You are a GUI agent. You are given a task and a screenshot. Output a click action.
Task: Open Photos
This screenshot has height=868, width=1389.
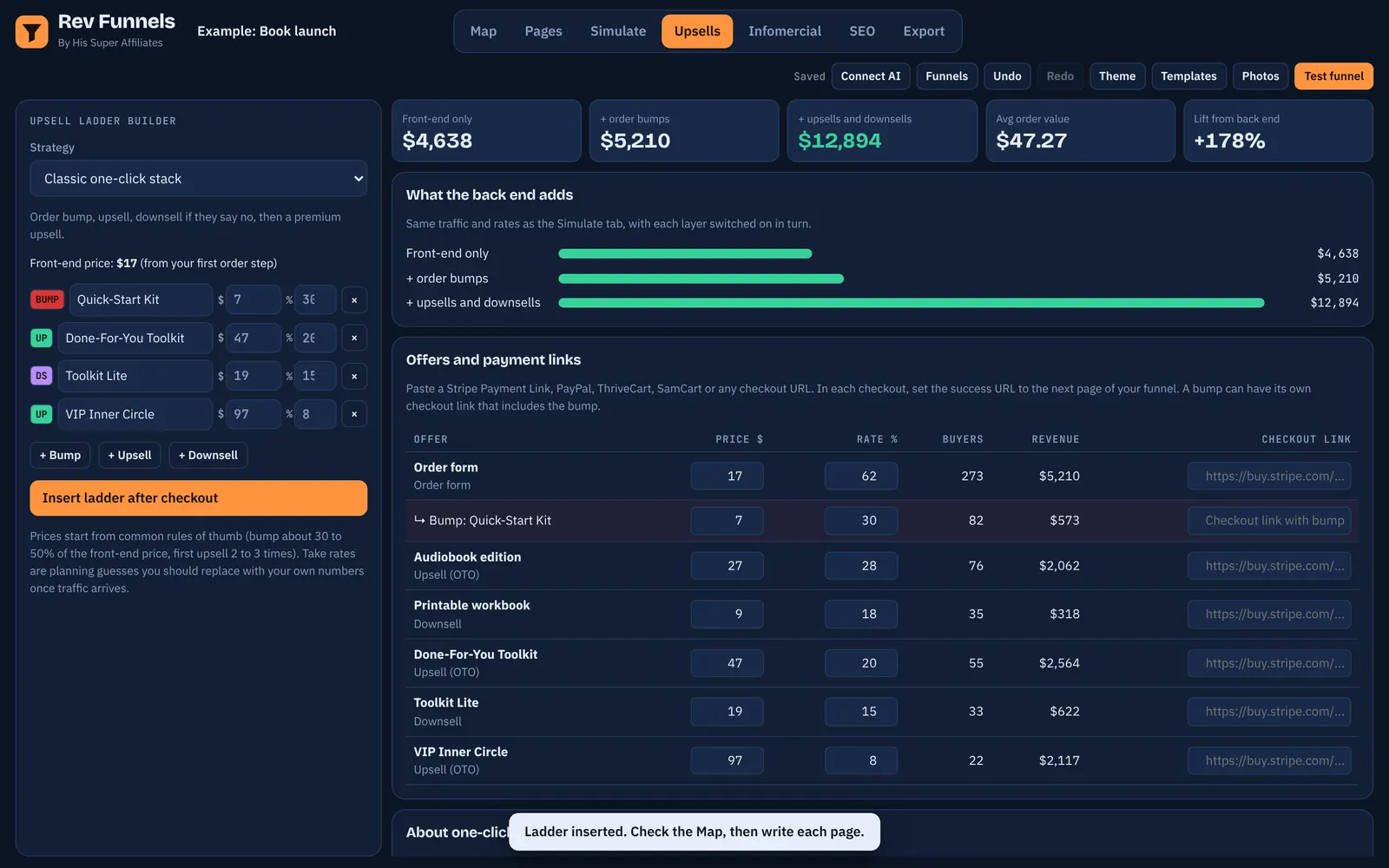pos(1261,76)
